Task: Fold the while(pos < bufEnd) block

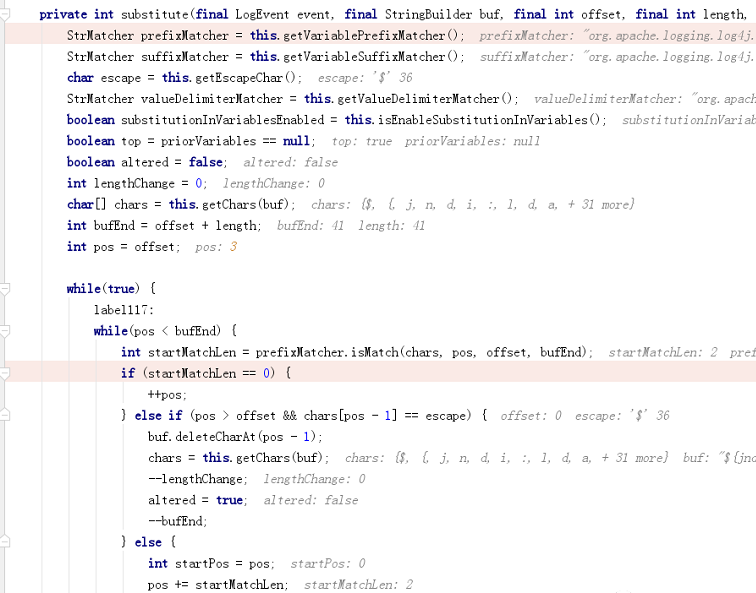Action: [4, 331]
